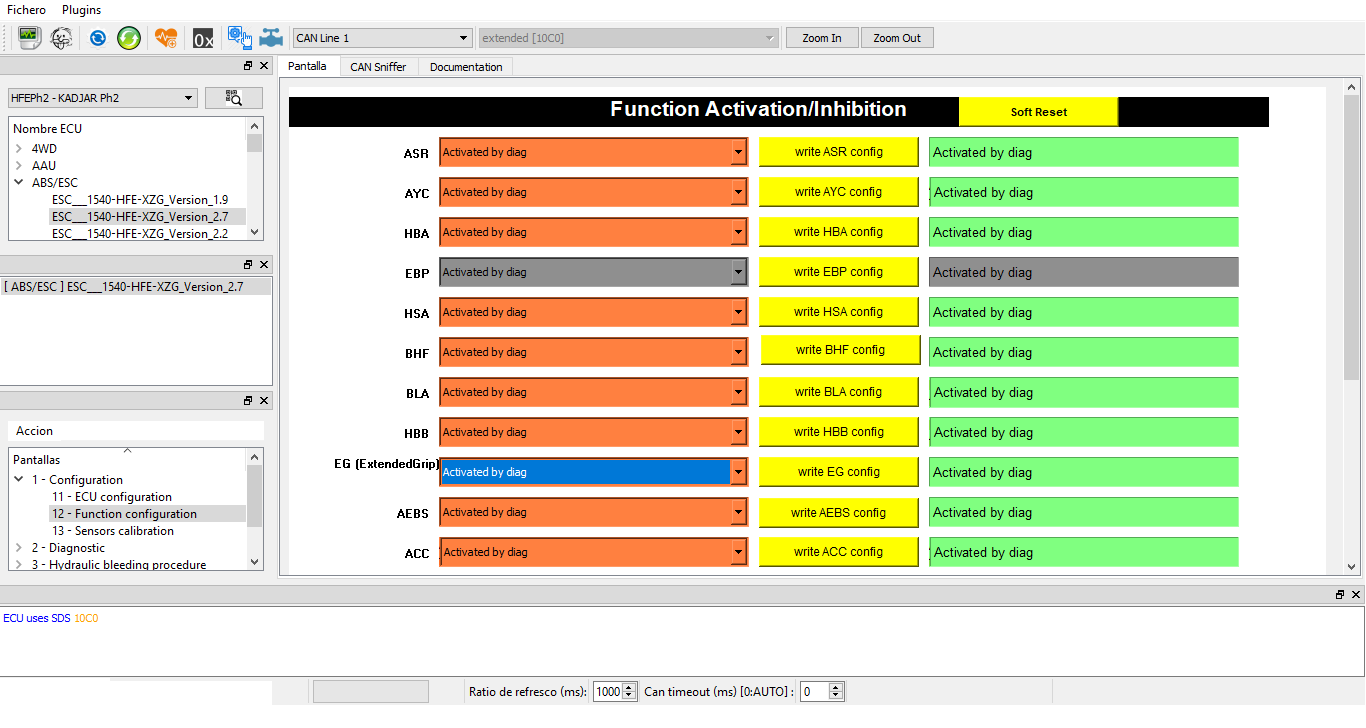Increase the Ratio de refresco value
Viewport: 1366px width, 728px height.
(629, 687)
